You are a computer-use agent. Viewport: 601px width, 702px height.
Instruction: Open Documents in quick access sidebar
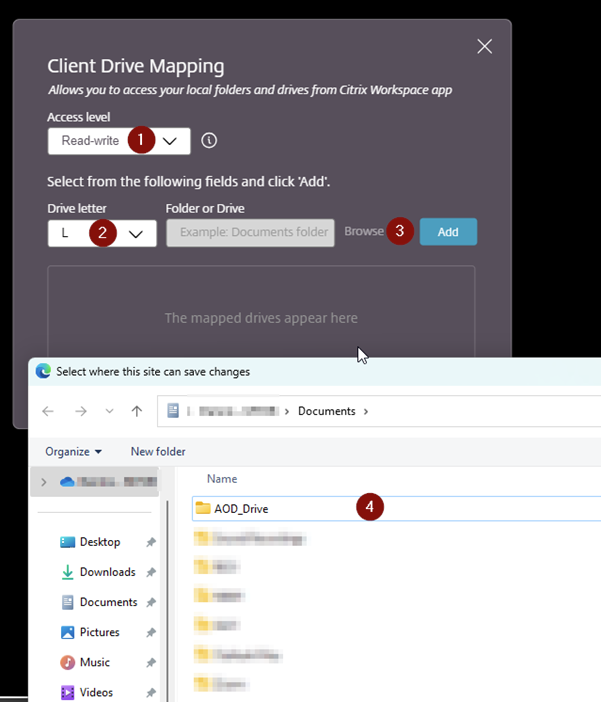(99, 602)
